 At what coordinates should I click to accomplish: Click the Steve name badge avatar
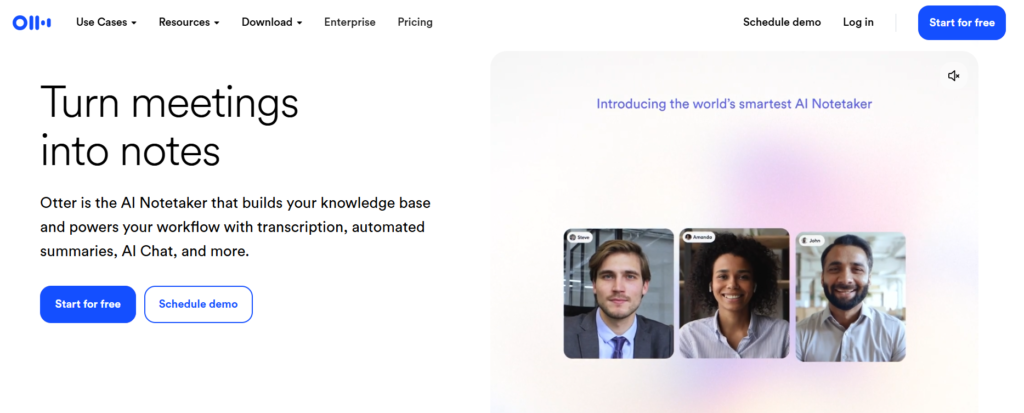point(573,237)
